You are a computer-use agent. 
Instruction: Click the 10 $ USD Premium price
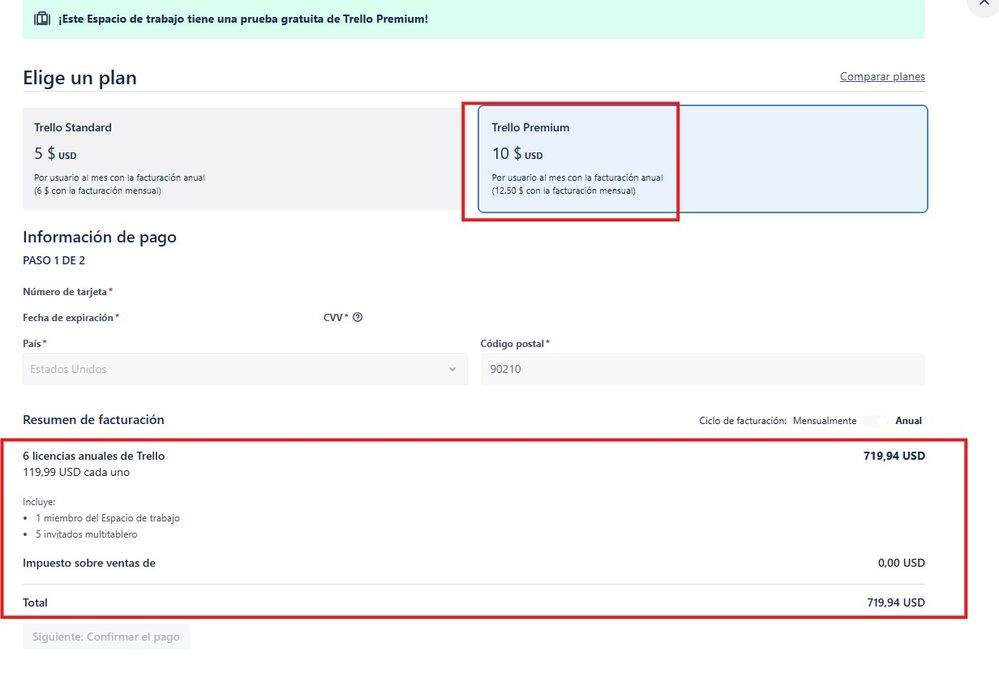tap(517, 154)
